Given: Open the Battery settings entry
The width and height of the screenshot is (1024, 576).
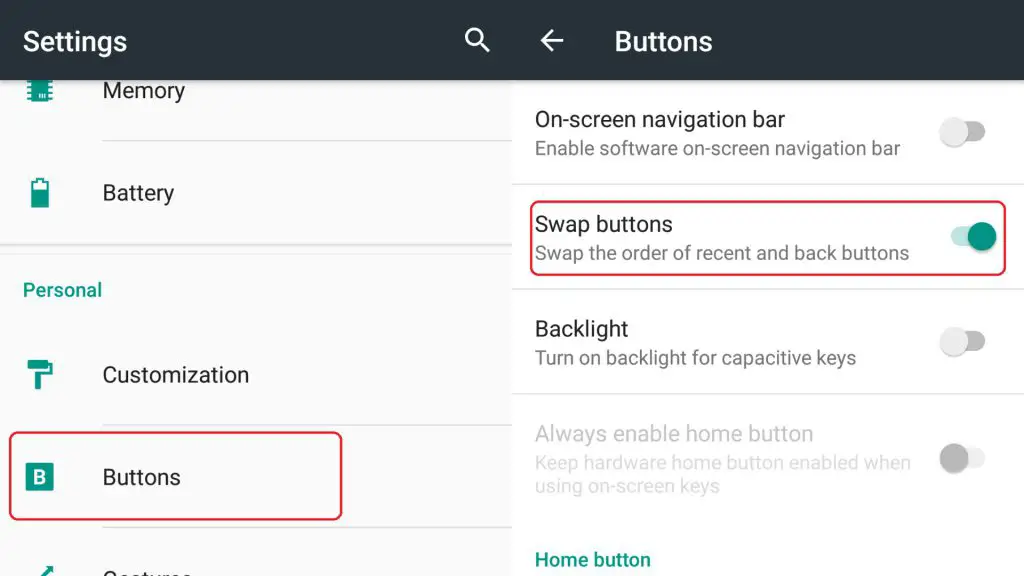Looking at the screenshot, I should pos(256,193).
